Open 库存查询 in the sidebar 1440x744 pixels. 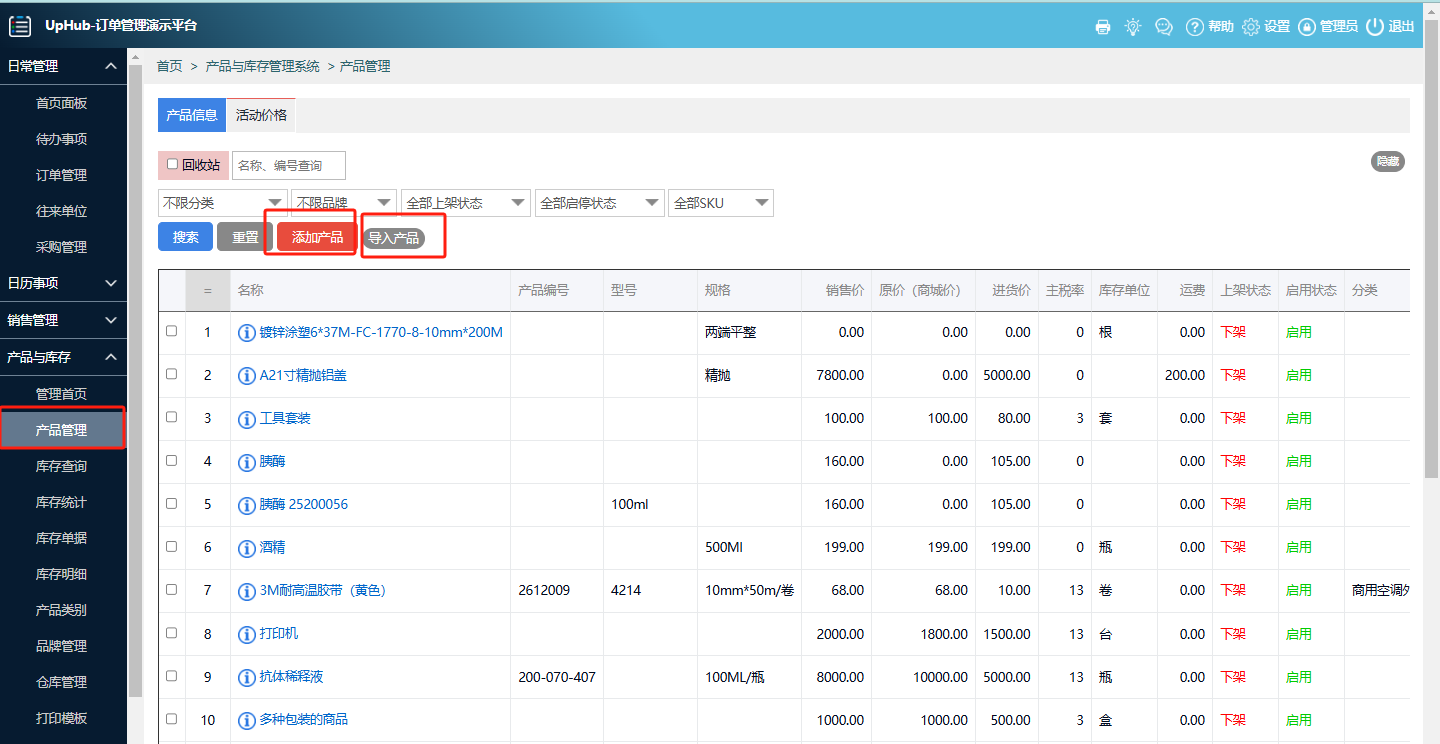coord(61,466)
